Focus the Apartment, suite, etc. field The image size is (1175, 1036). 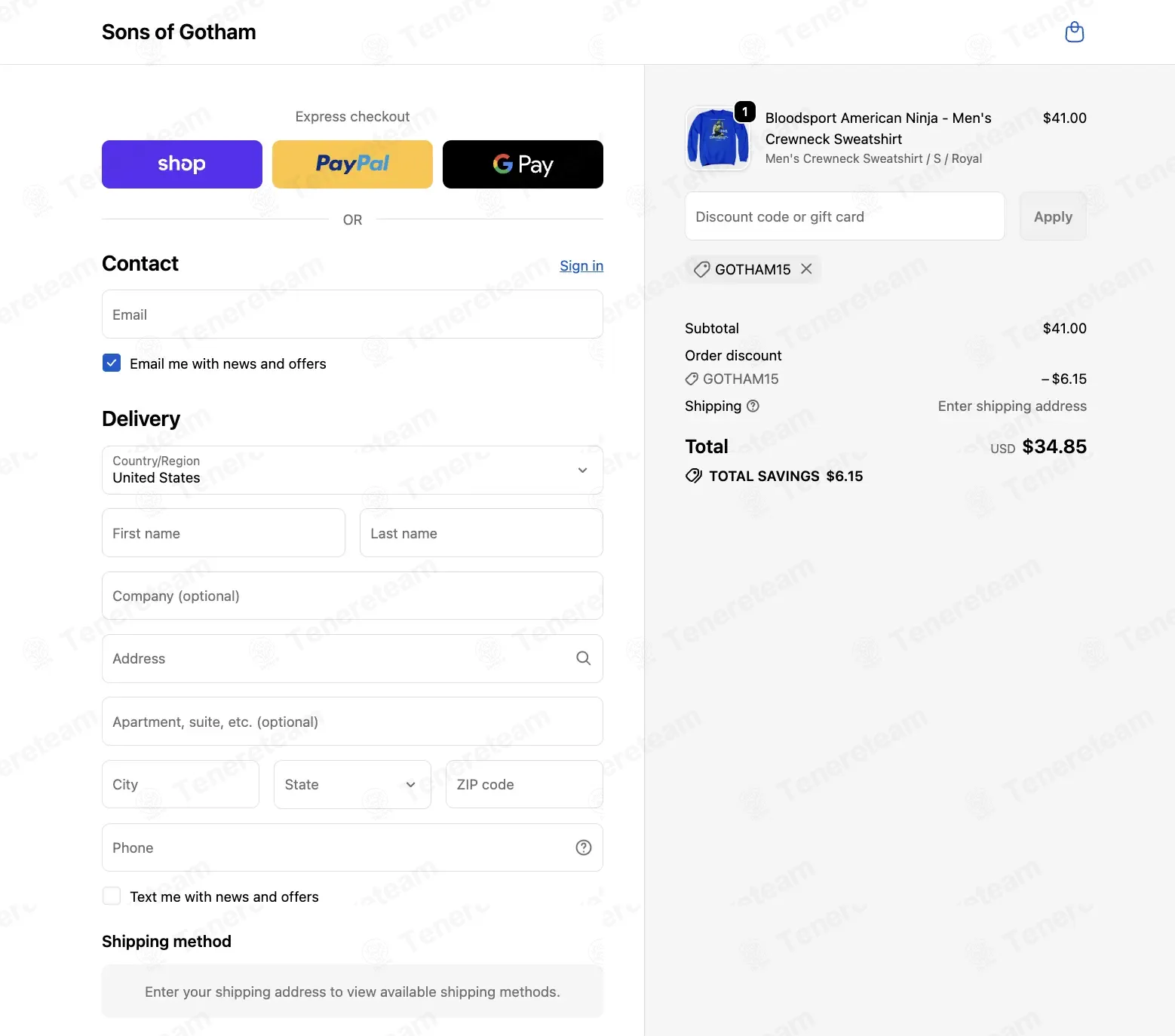pyautogui.click(x=352, y=722)
